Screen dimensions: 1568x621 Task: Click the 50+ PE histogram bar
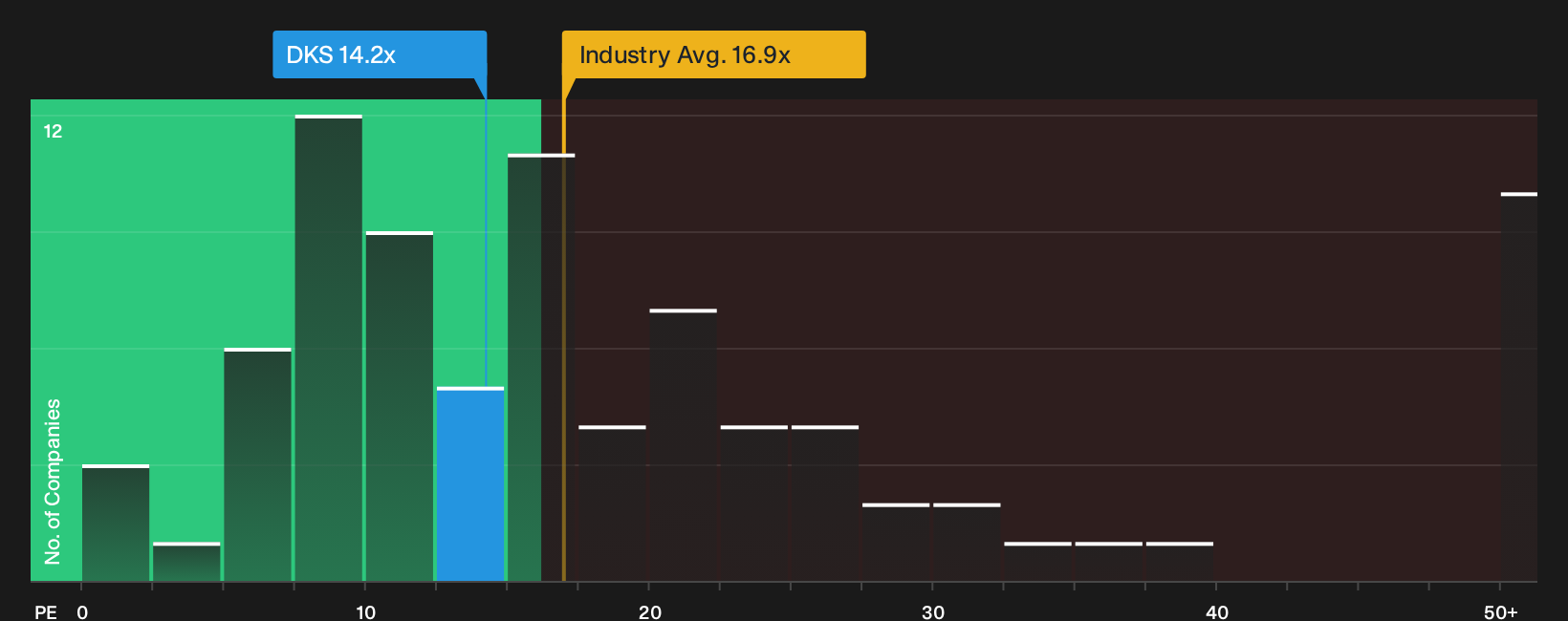[1519, 387]
